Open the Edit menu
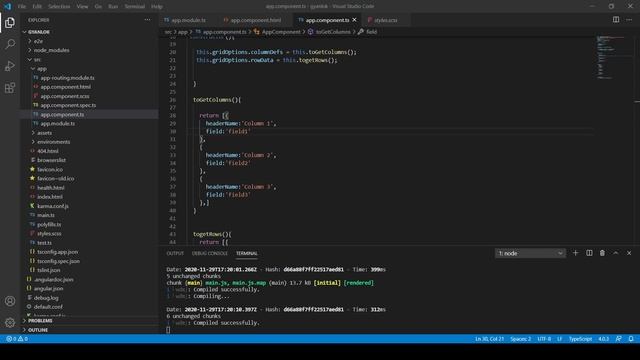 pos(37,7)
